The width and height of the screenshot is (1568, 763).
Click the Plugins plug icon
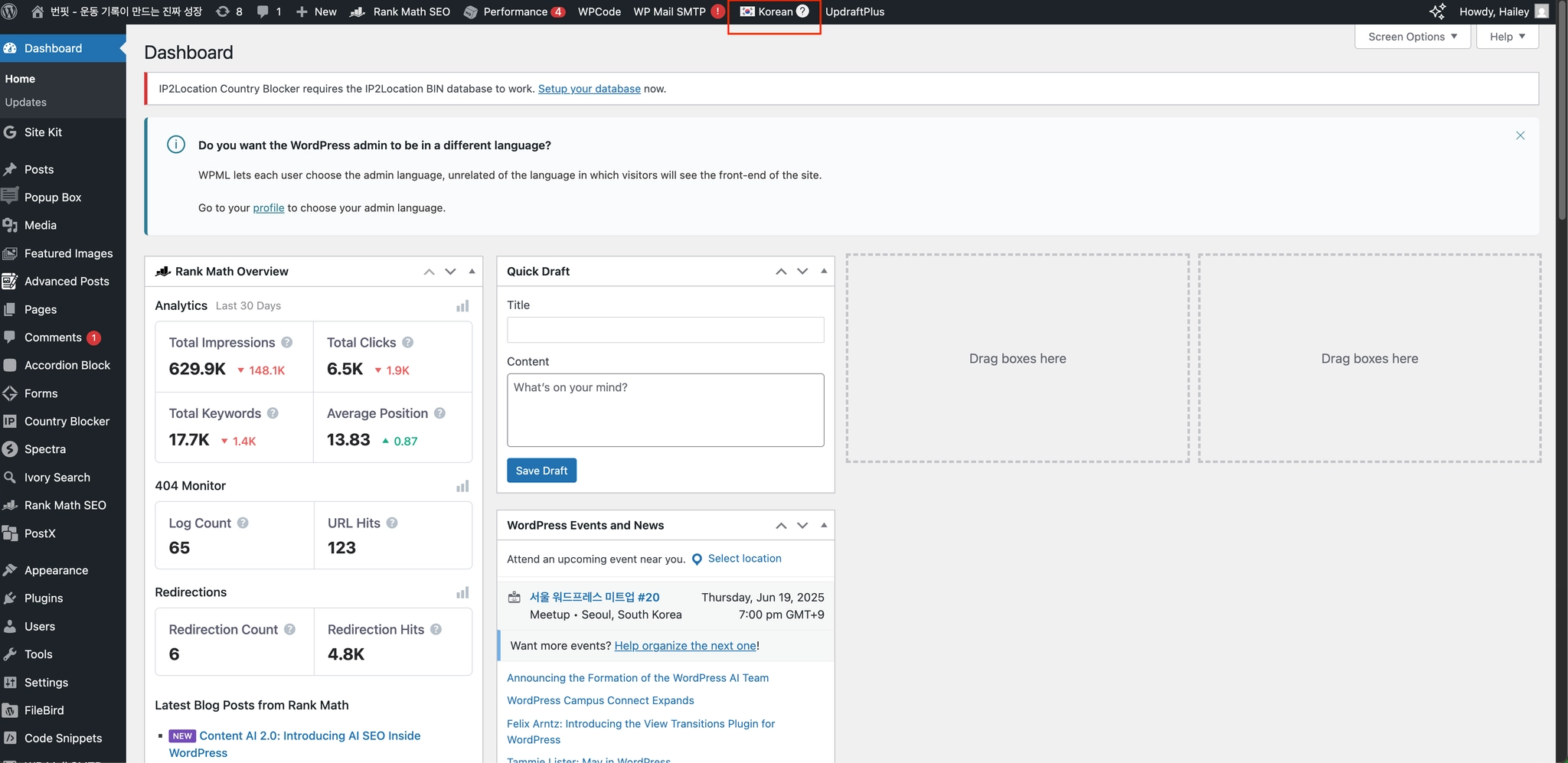click(10, 598)
